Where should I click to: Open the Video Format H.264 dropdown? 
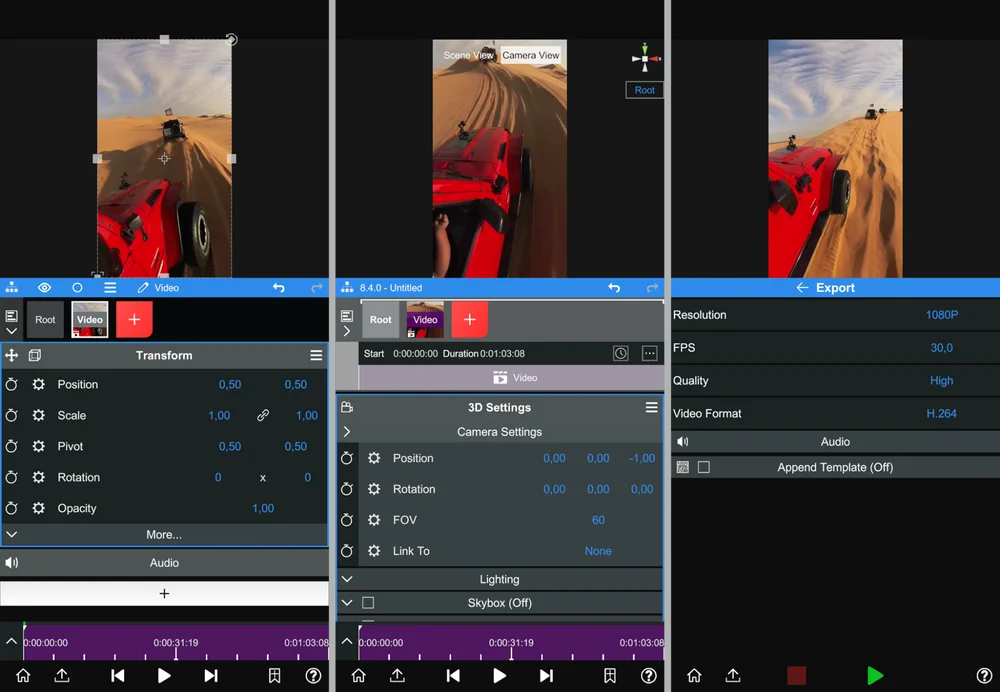coord(941,414)
